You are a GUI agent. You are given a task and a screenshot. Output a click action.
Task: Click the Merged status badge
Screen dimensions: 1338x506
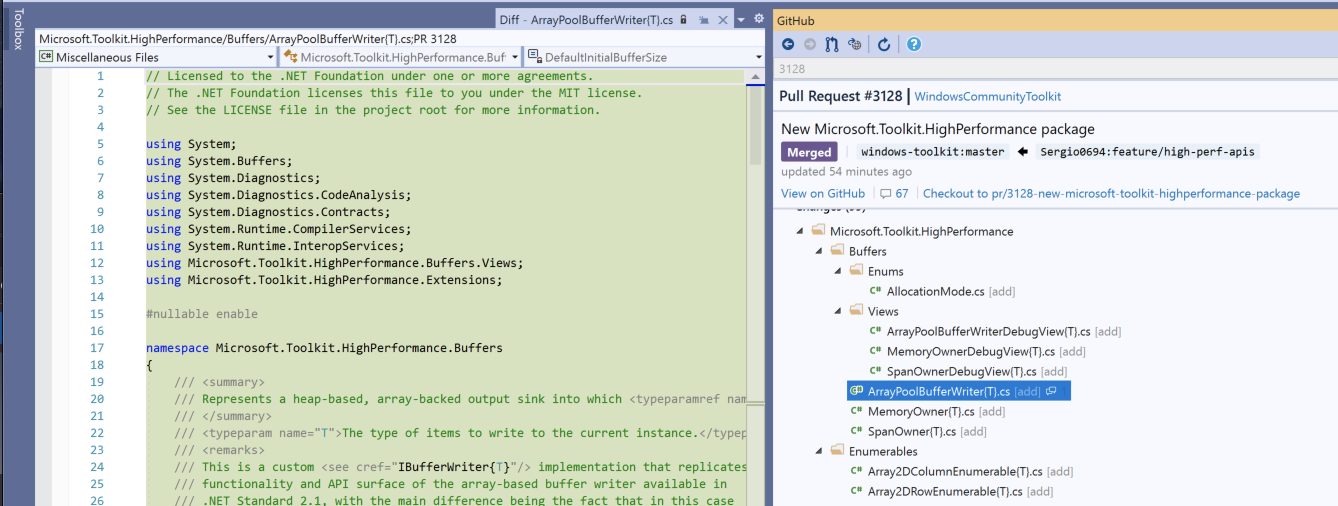(809, 152)
